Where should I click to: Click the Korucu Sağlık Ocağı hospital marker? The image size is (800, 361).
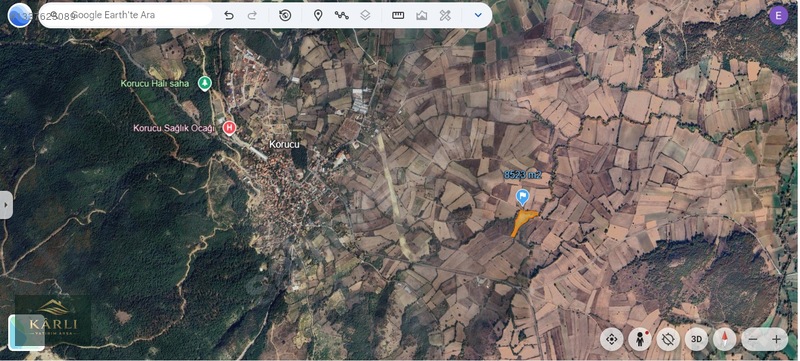tap(230, 127)
